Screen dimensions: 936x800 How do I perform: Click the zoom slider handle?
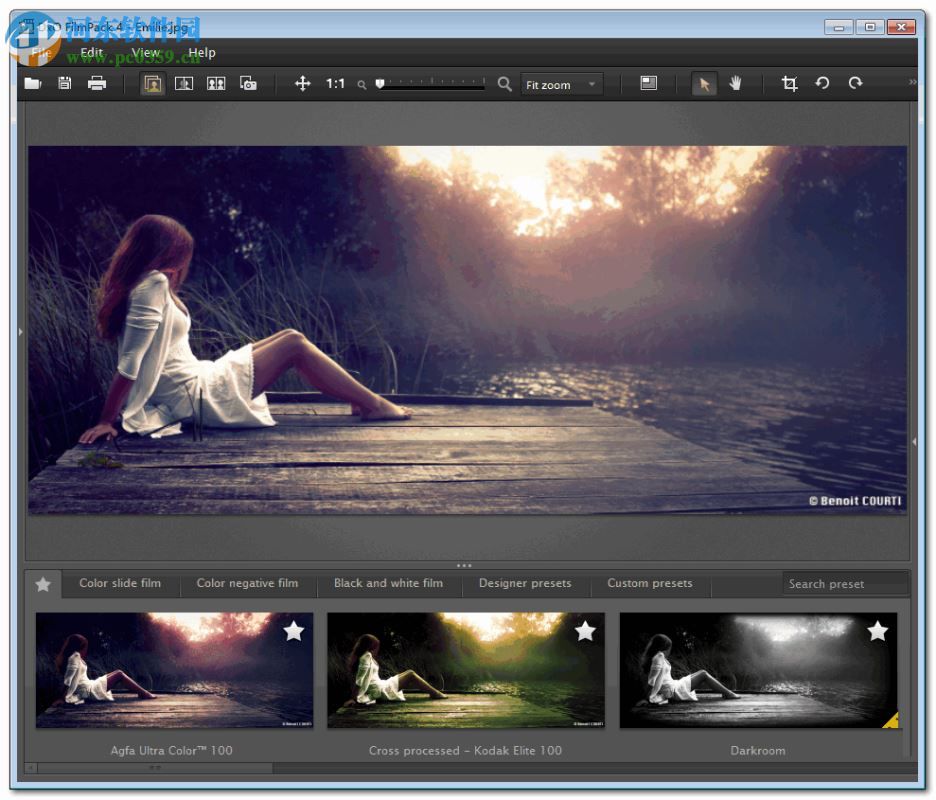pyautogui.click(x=380, y=85)
